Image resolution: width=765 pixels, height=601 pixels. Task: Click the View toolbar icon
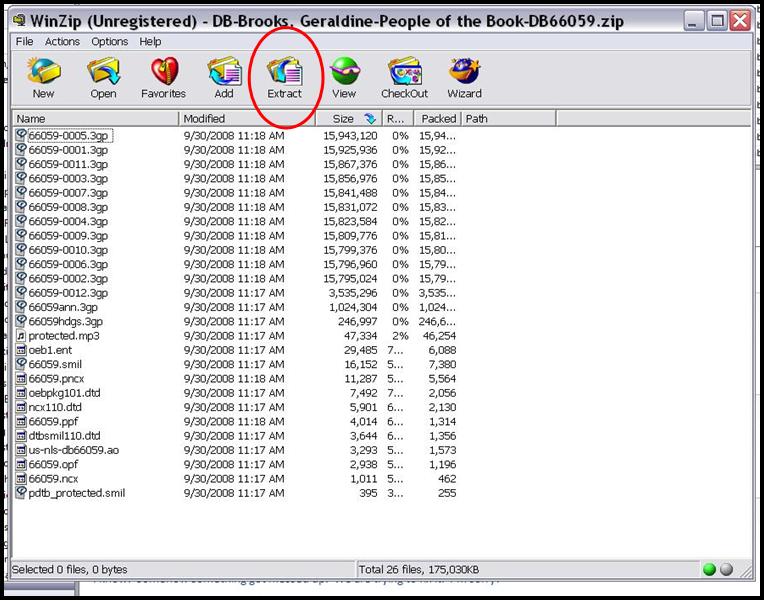[x=344, y=71]
